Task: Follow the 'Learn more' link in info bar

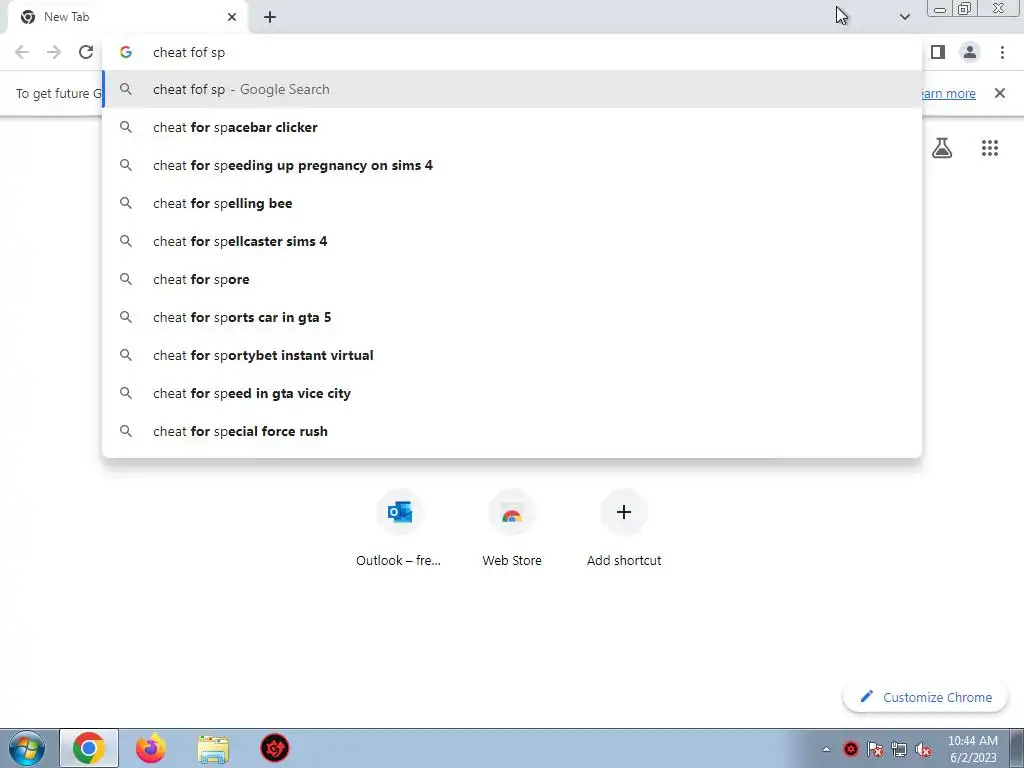Action: 947,93
